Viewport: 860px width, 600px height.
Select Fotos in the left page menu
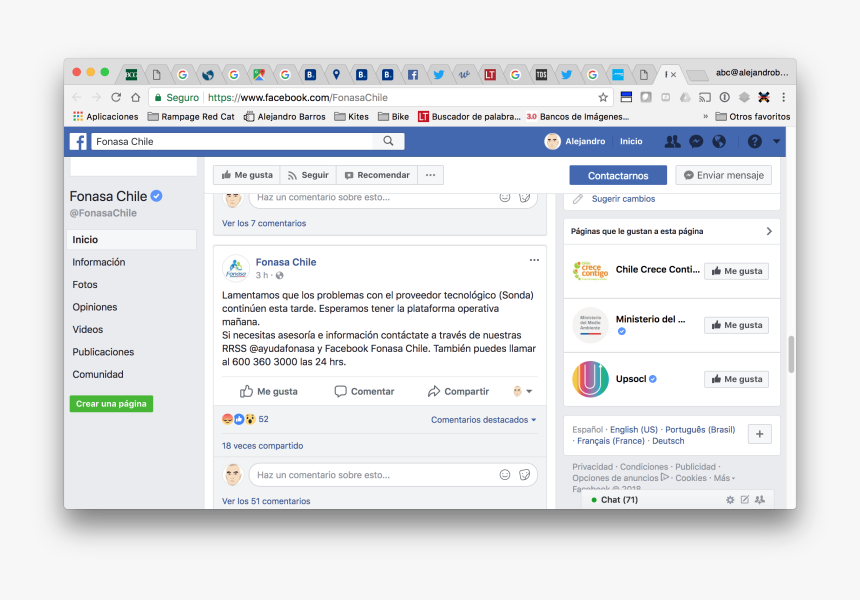pyautogui.click(x=85, y=285)
